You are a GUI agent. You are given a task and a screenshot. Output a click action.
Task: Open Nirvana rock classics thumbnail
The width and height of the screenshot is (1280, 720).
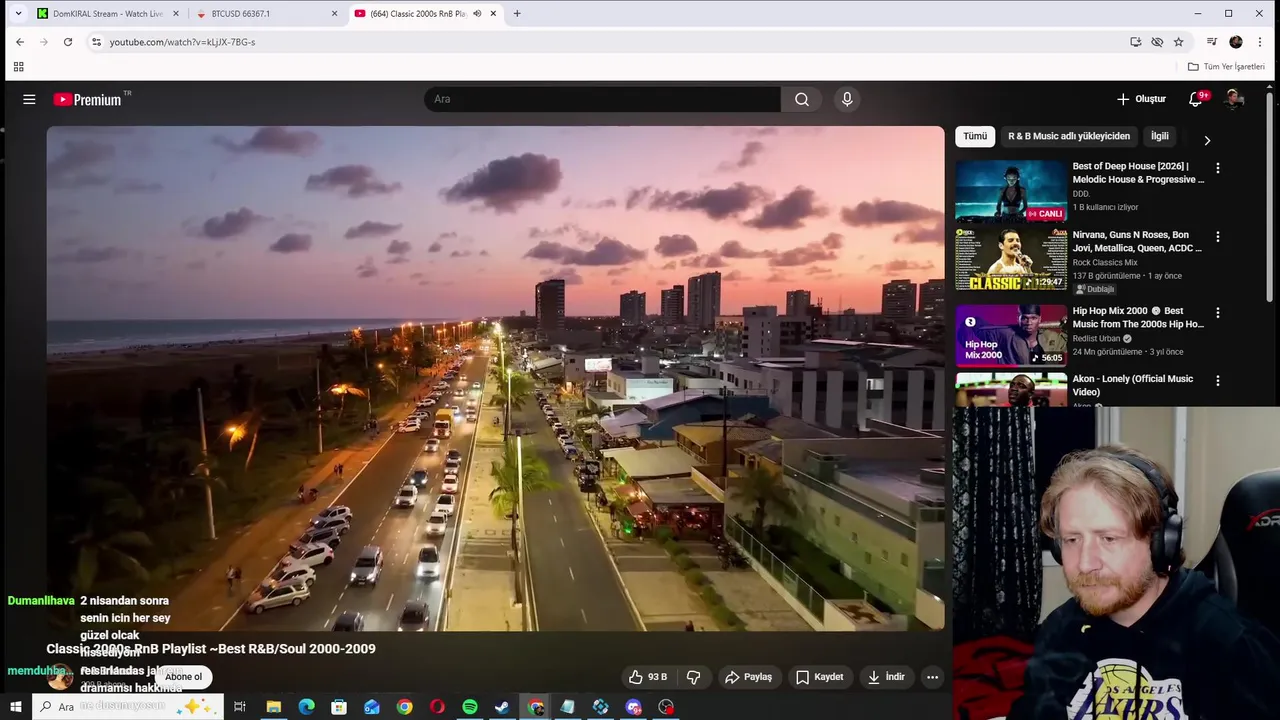pyautogui.click(x=1011, y=260)
